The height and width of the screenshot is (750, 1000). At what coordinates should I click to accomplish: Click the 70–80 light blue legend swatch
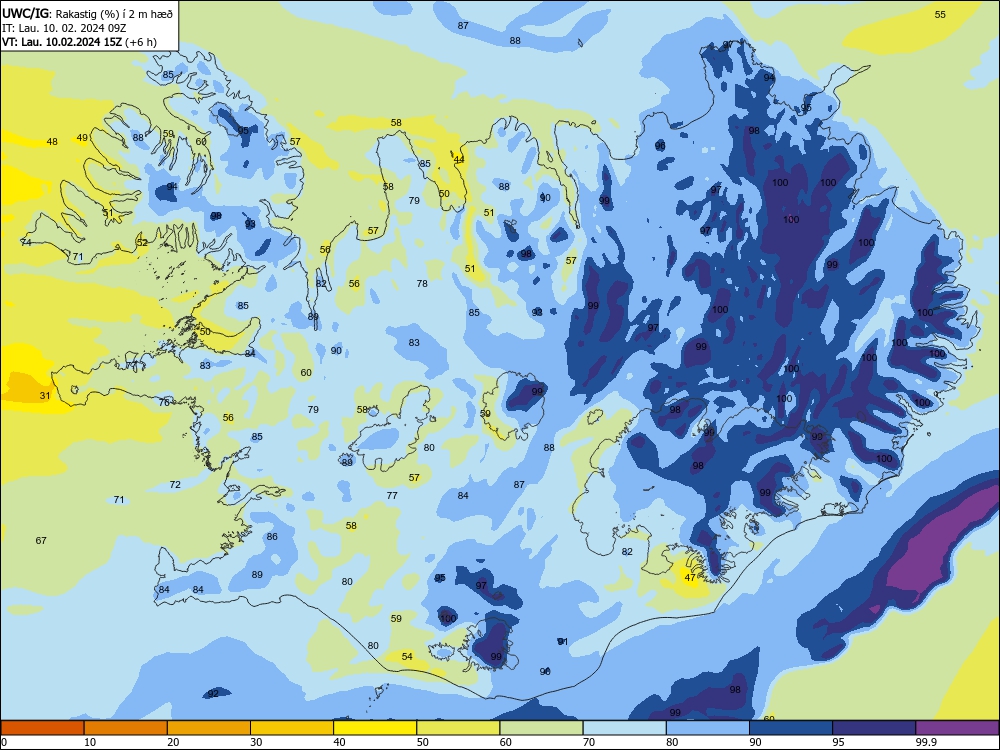[624, 728]
